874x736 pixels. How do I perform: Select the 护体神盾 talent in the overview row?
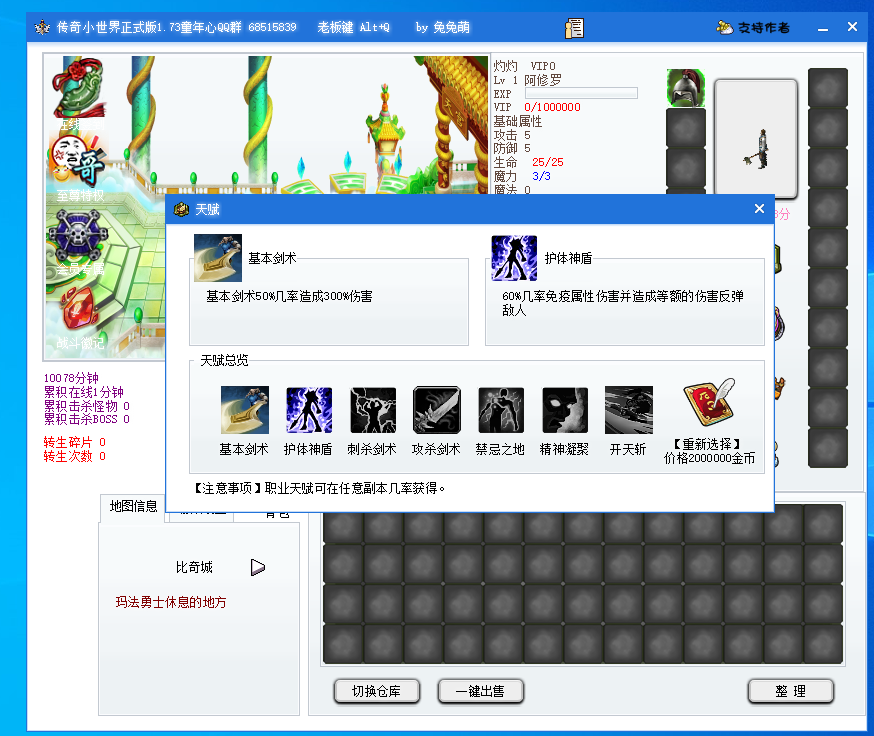pos(308,410)
